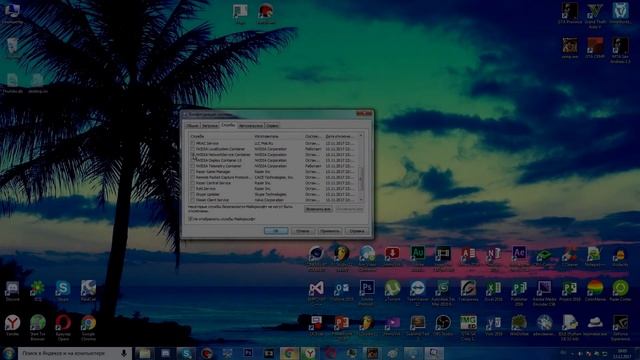
Task: Toggle NVIDIA Display Container LS checkbox
Action: 193,160
